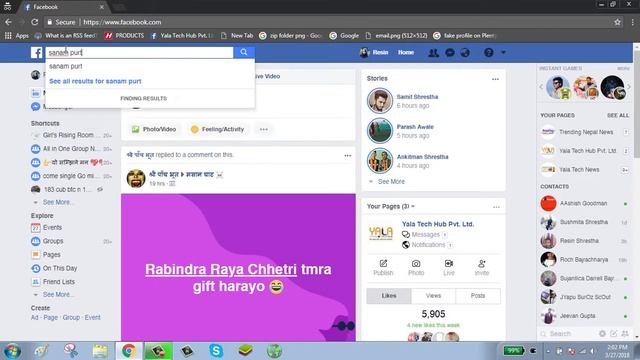Click Live video icon for page
Screen dimensions: 640x360
(x=449, y=268)
